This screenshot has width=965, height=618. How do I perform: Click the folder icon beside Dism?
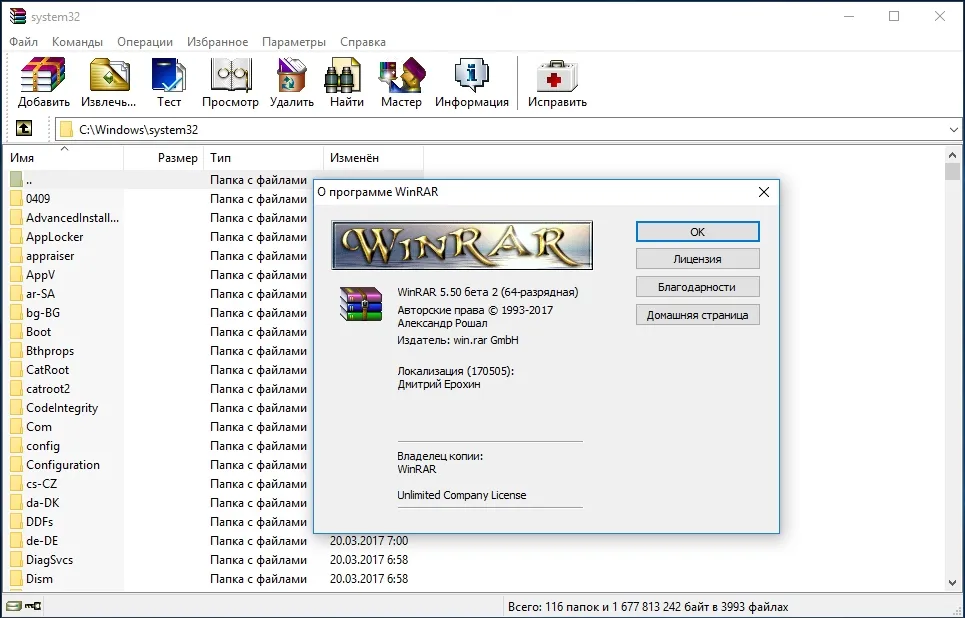click(x=16, y=579)
